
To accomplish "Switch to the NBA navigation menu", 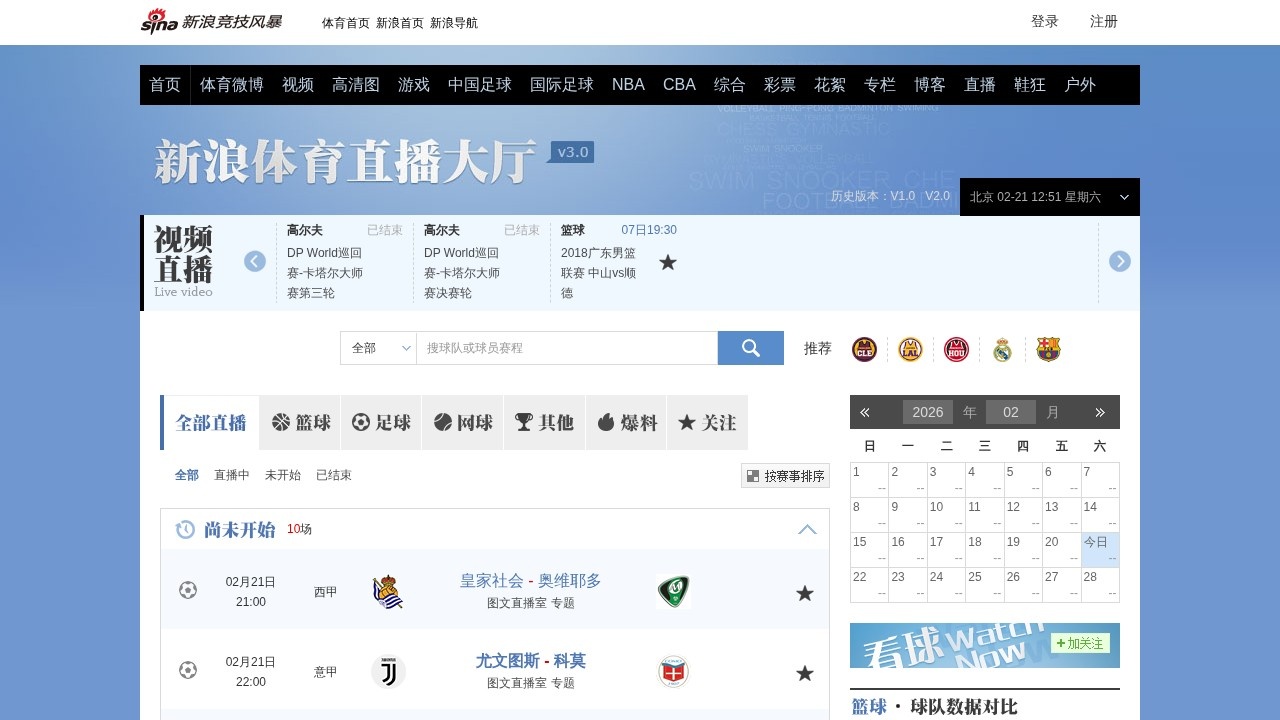I will (x=628, y=85).
